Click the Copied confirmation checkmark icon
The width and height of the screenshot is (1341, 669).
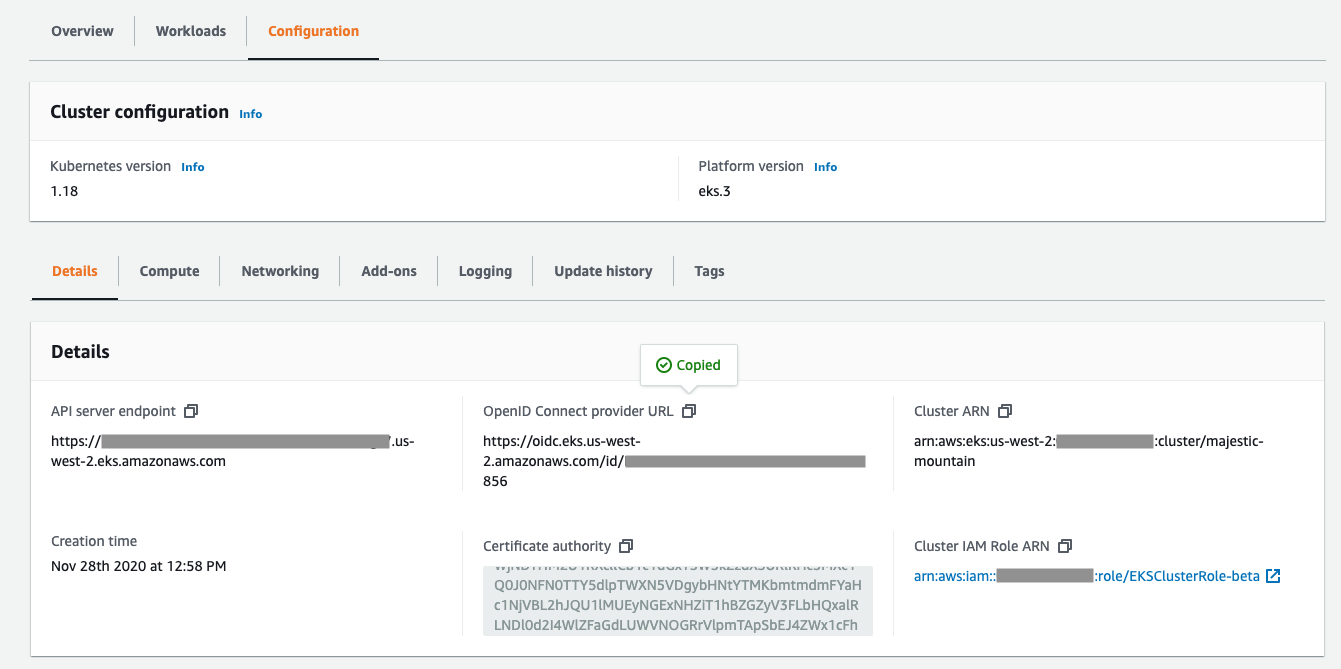click(x=663, y=364)
